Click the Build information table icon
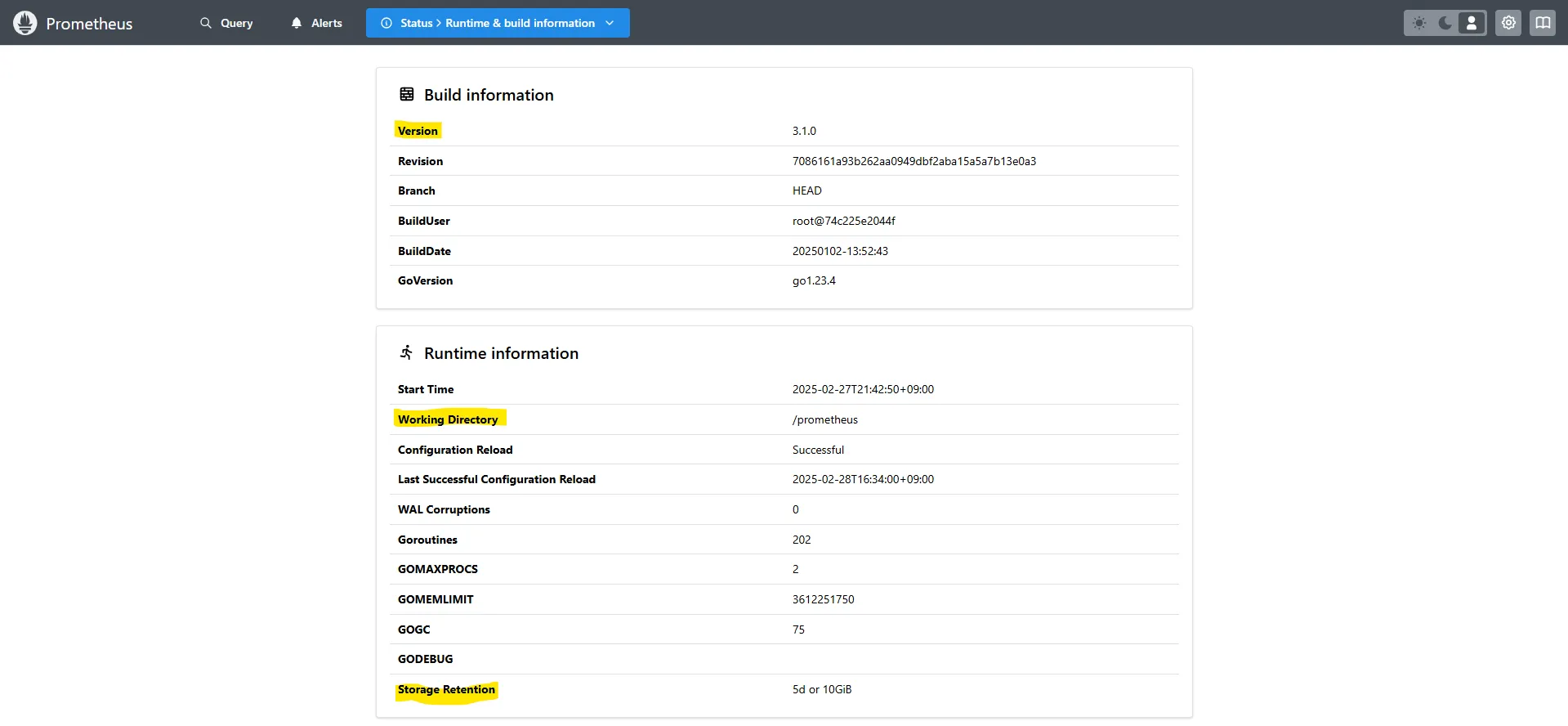This screenshot has height=726, width=1568. pos(407,94)
